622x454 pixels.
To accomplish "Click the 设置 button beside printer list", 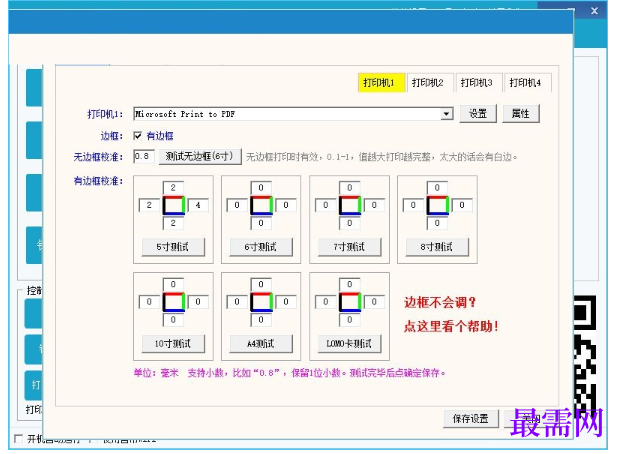I will (478, 114).
